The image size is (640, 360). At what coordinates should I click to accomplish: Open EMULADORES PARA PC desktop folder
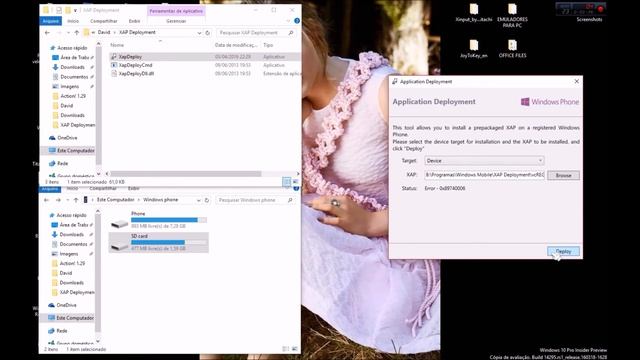(512, 16)
